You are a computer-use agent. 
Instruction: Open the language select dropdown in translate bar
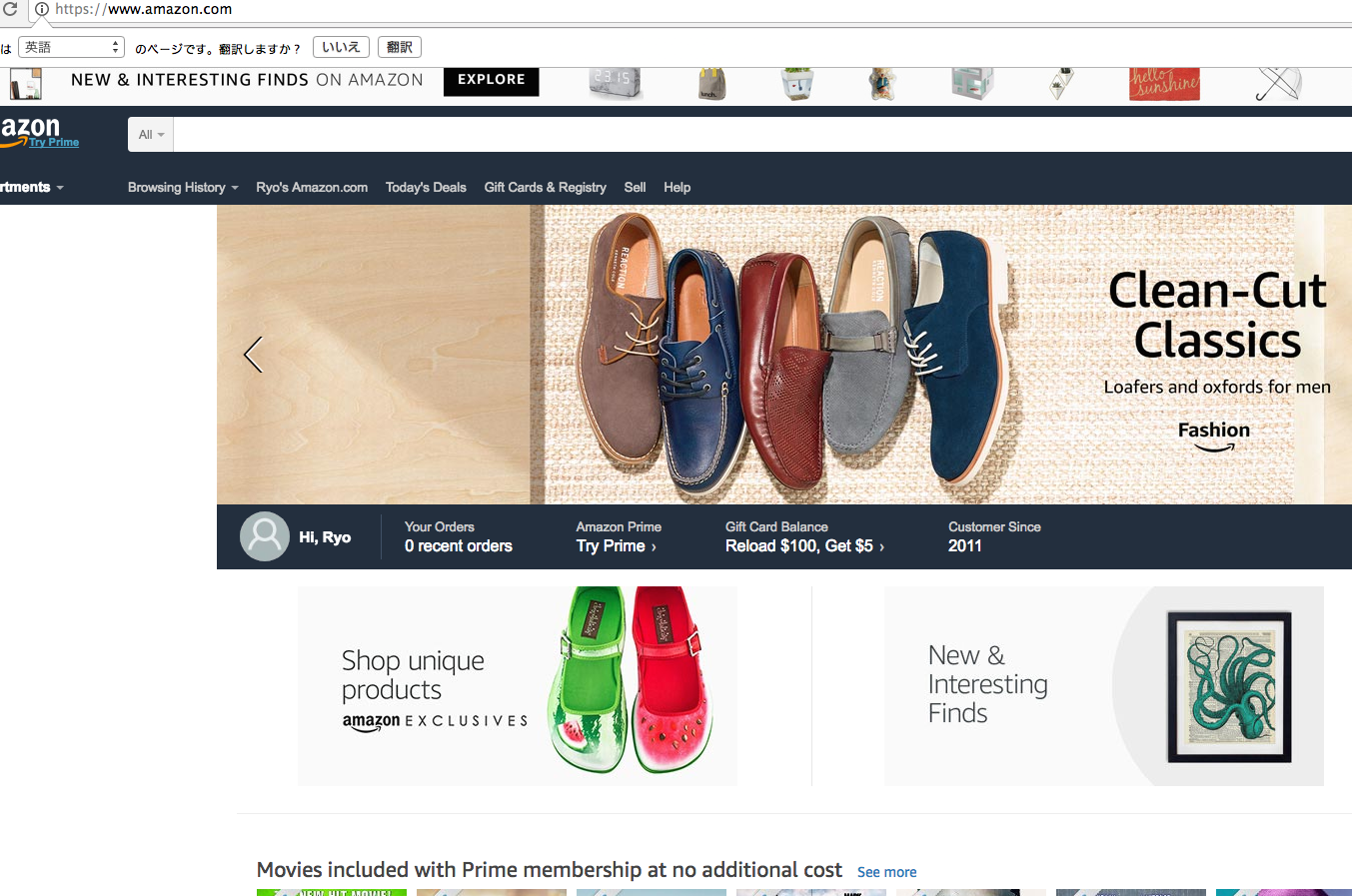click(x=72, y=47)
